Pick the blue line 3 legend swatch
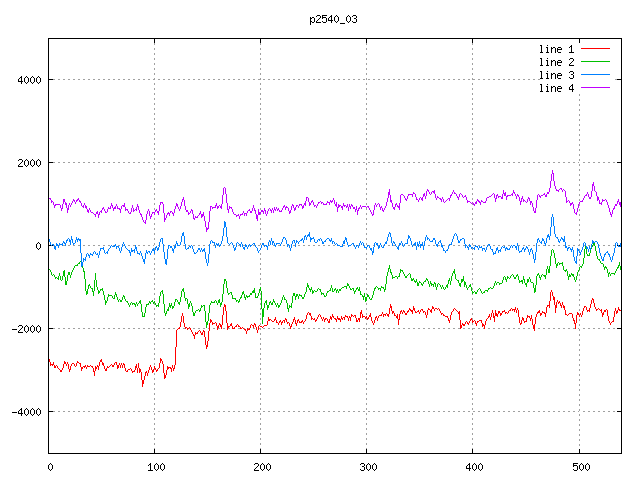Viewport: 640px width, 480px height. point(595,75)
